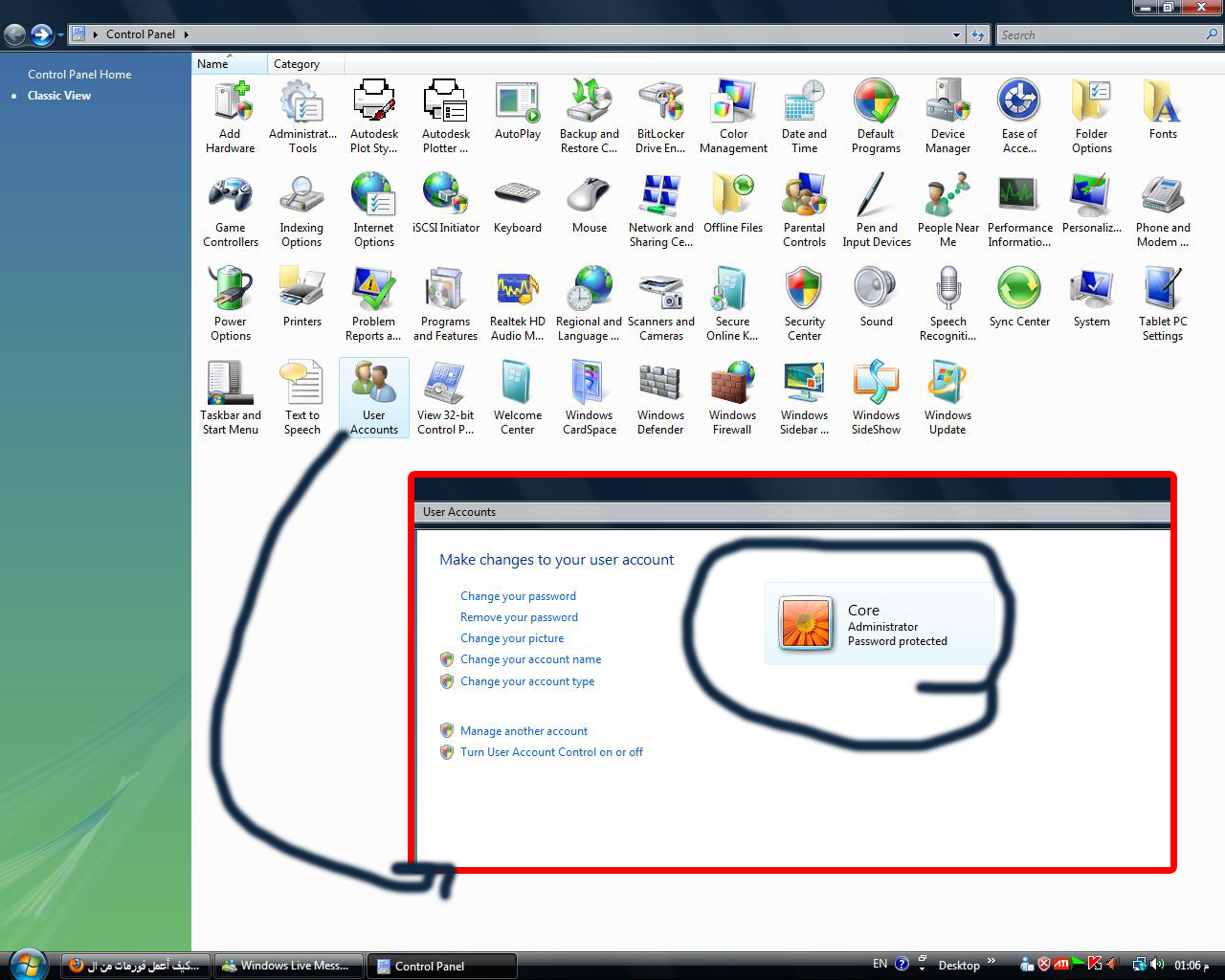Open Parental Controls

coord(805,211)
